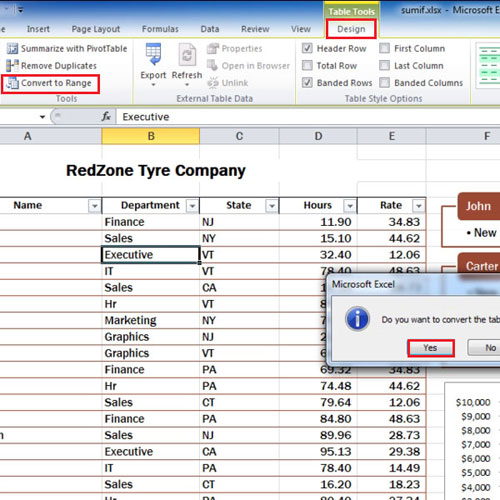Click Yes in the Microsoft Excel dialog
The image size is (500, 500).
pos(431,348)
